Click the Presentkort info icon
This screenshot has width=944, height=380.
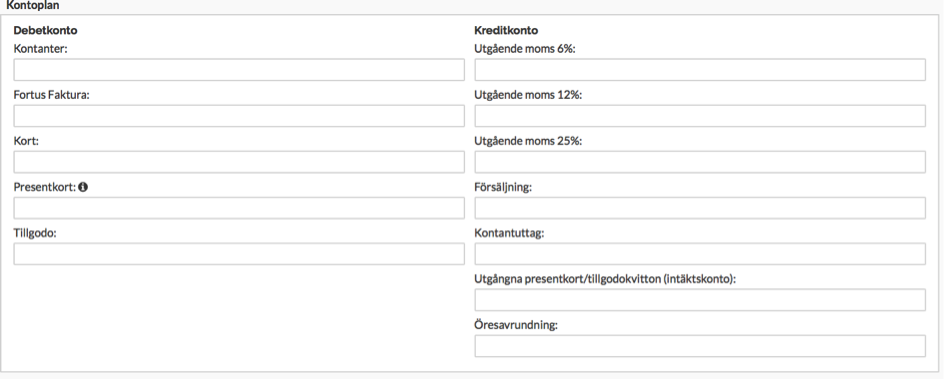point(83,187)
